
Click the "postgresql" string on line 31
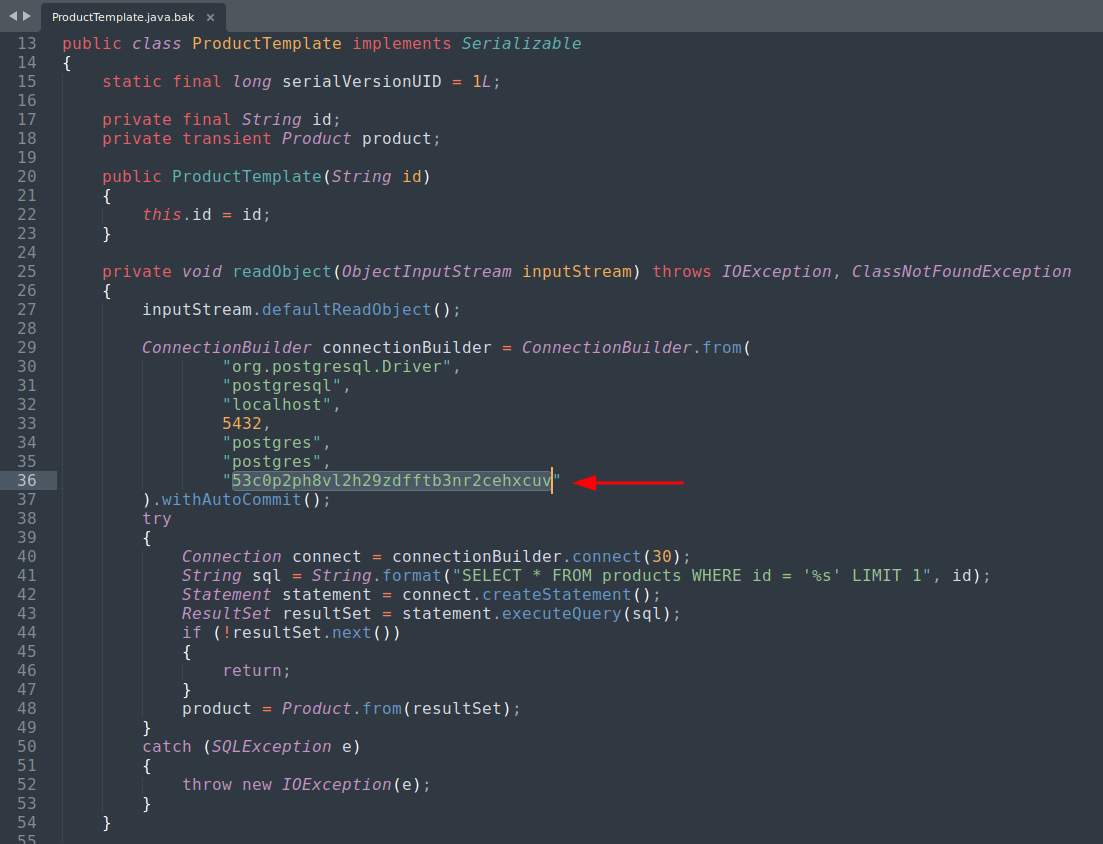tap(281, 385)
